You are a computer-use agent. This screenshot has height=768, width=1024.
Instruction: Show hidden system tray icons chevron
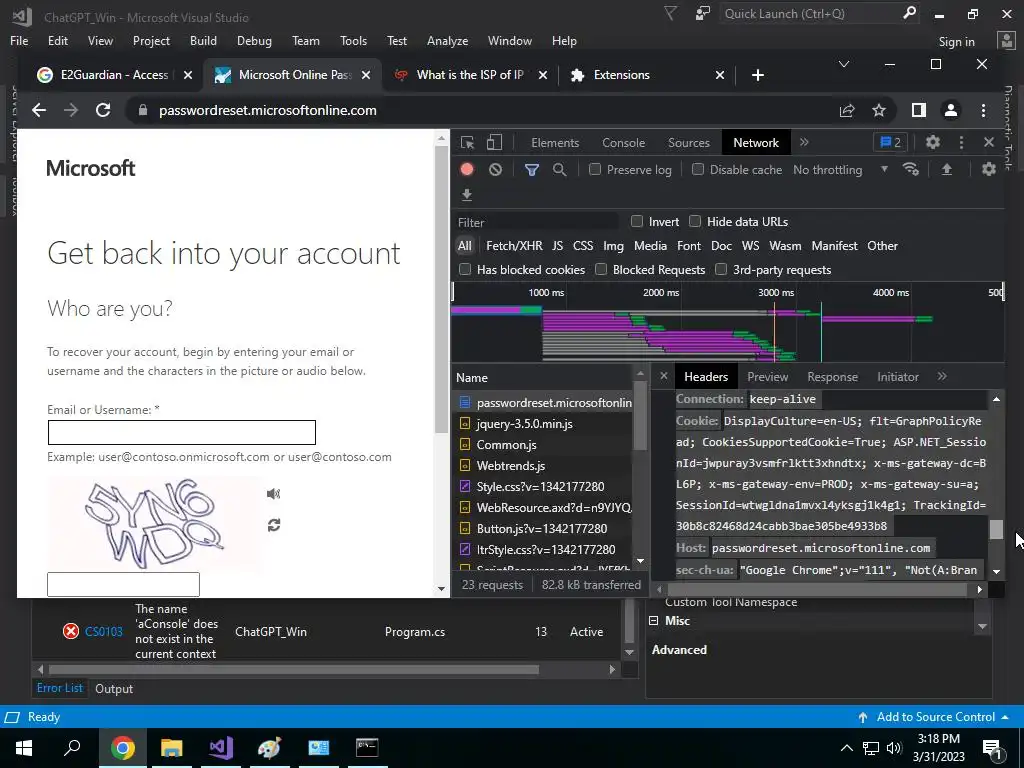pyautogui.click(x=846, y=748)
